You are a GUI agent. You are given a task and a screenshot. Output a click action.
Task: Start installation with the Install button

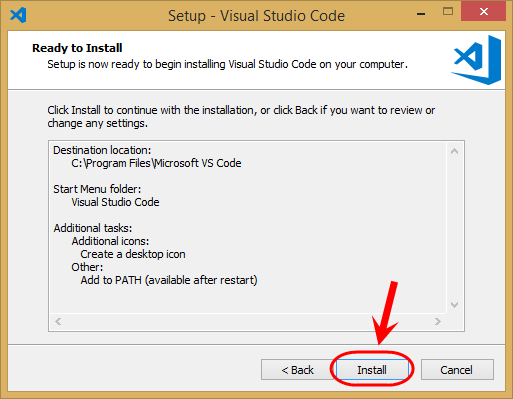tap(372, 370)
